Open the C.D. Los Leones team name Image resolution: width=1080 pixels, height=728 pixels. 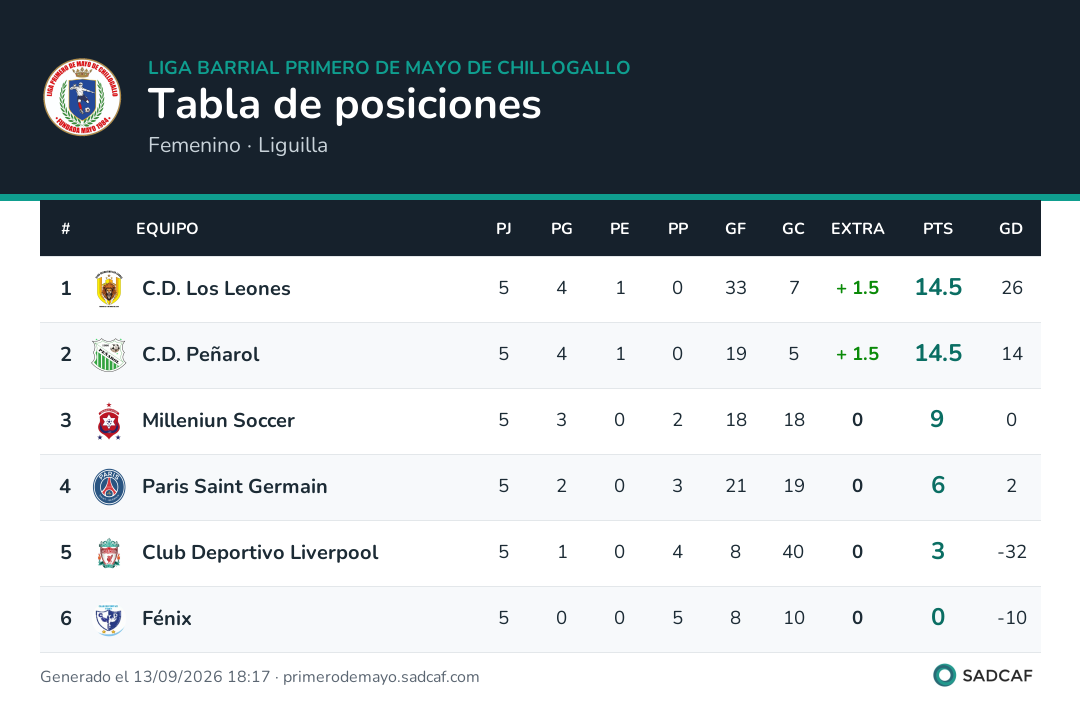[x=216, y=289]
